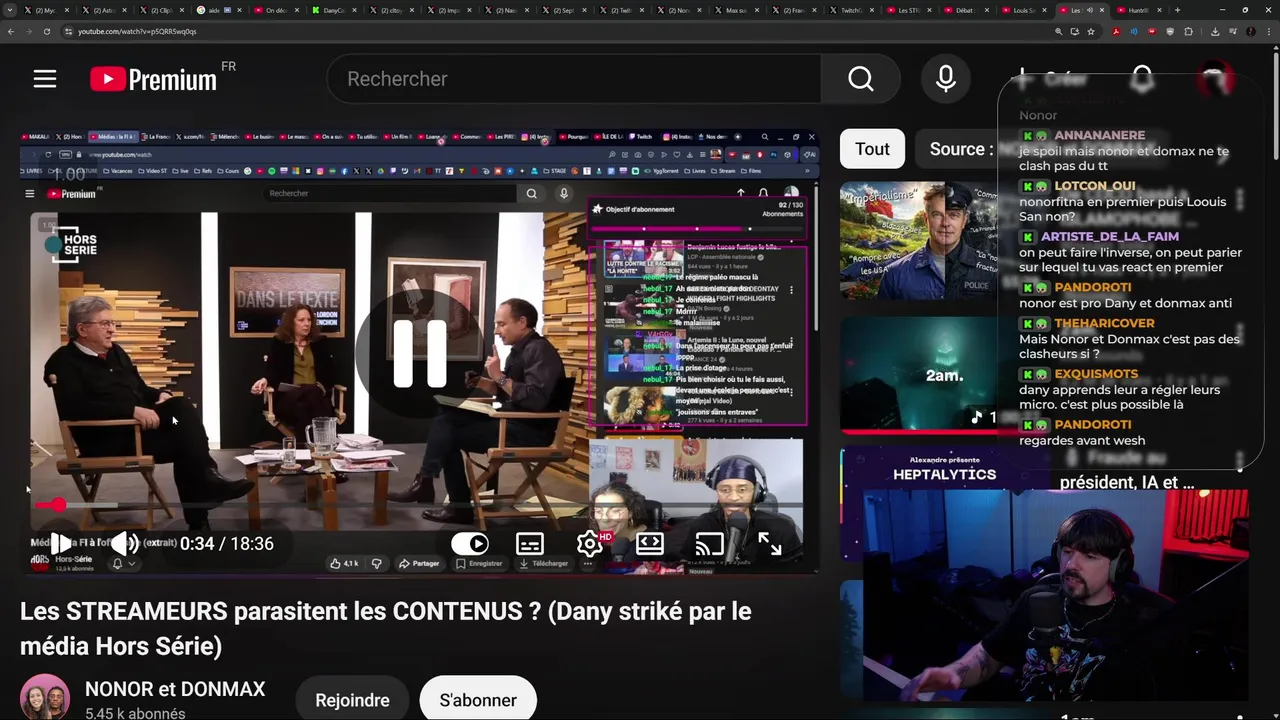
Task: Dislike the embedded video with thumbs down
Action: tap(376, 563)
